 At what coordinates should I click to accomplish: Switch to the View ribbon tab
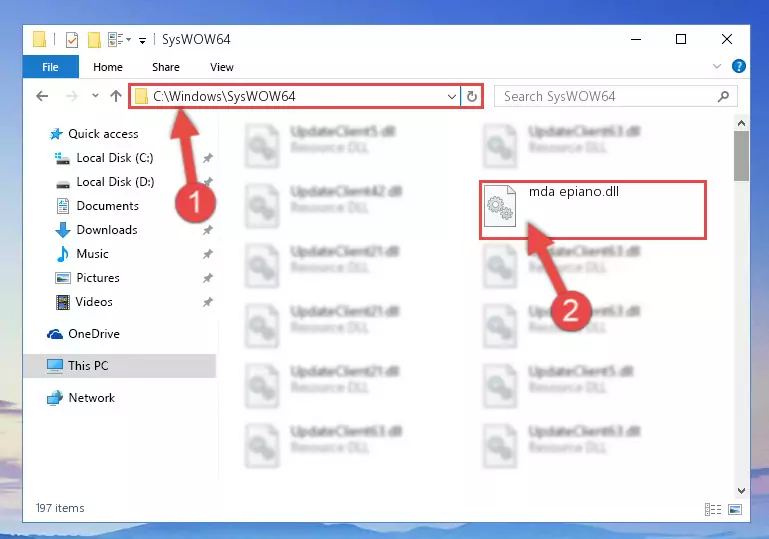(222, 67)
